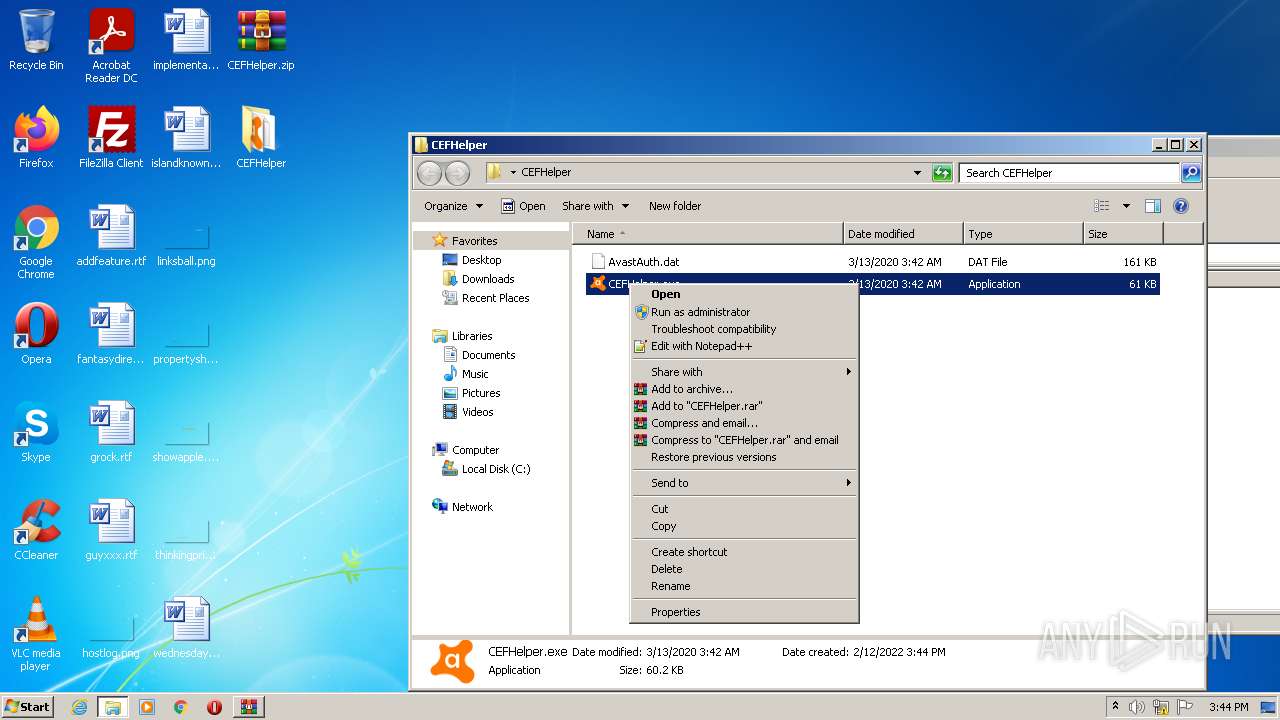
Task: Sort by Date modified column header
Action: click(x=903, y=234)
